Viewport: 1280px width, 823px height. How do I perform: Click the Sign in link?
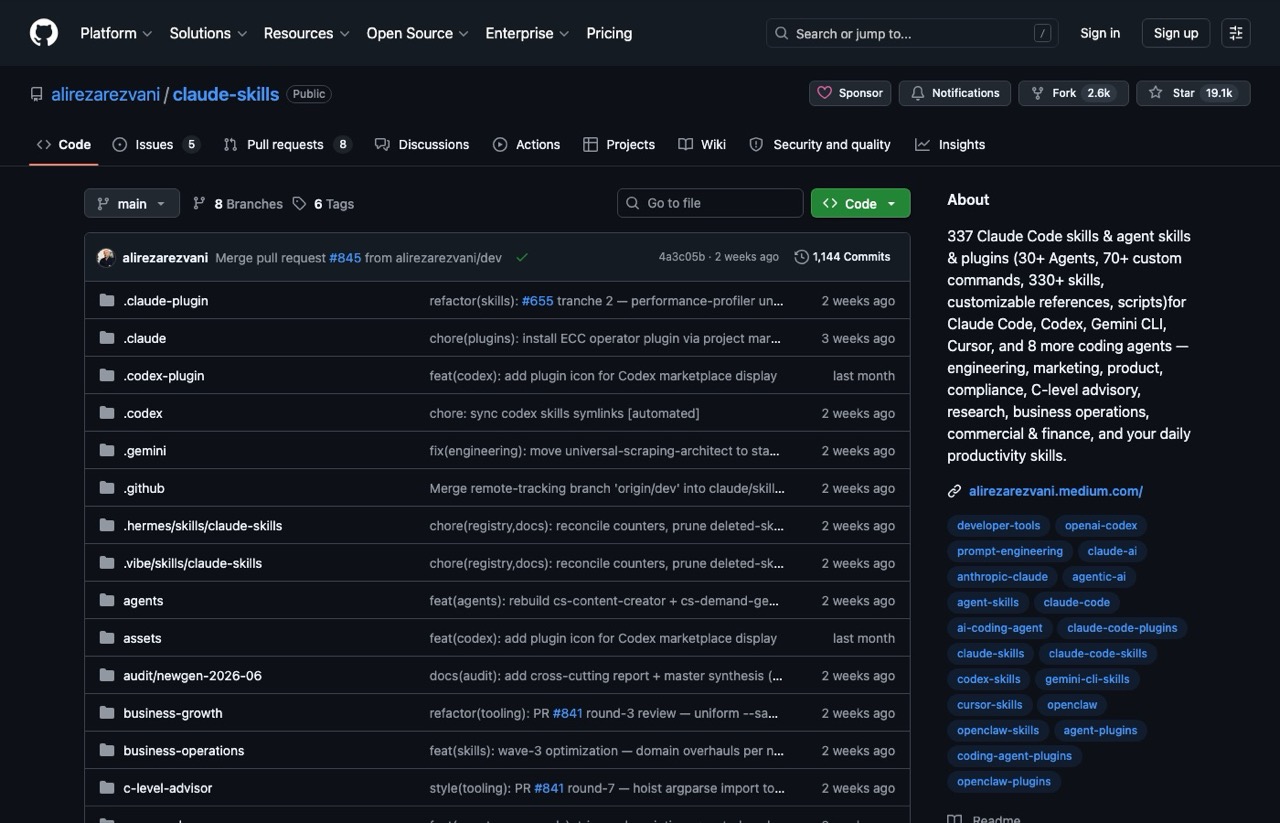[x=1100, y=33]
